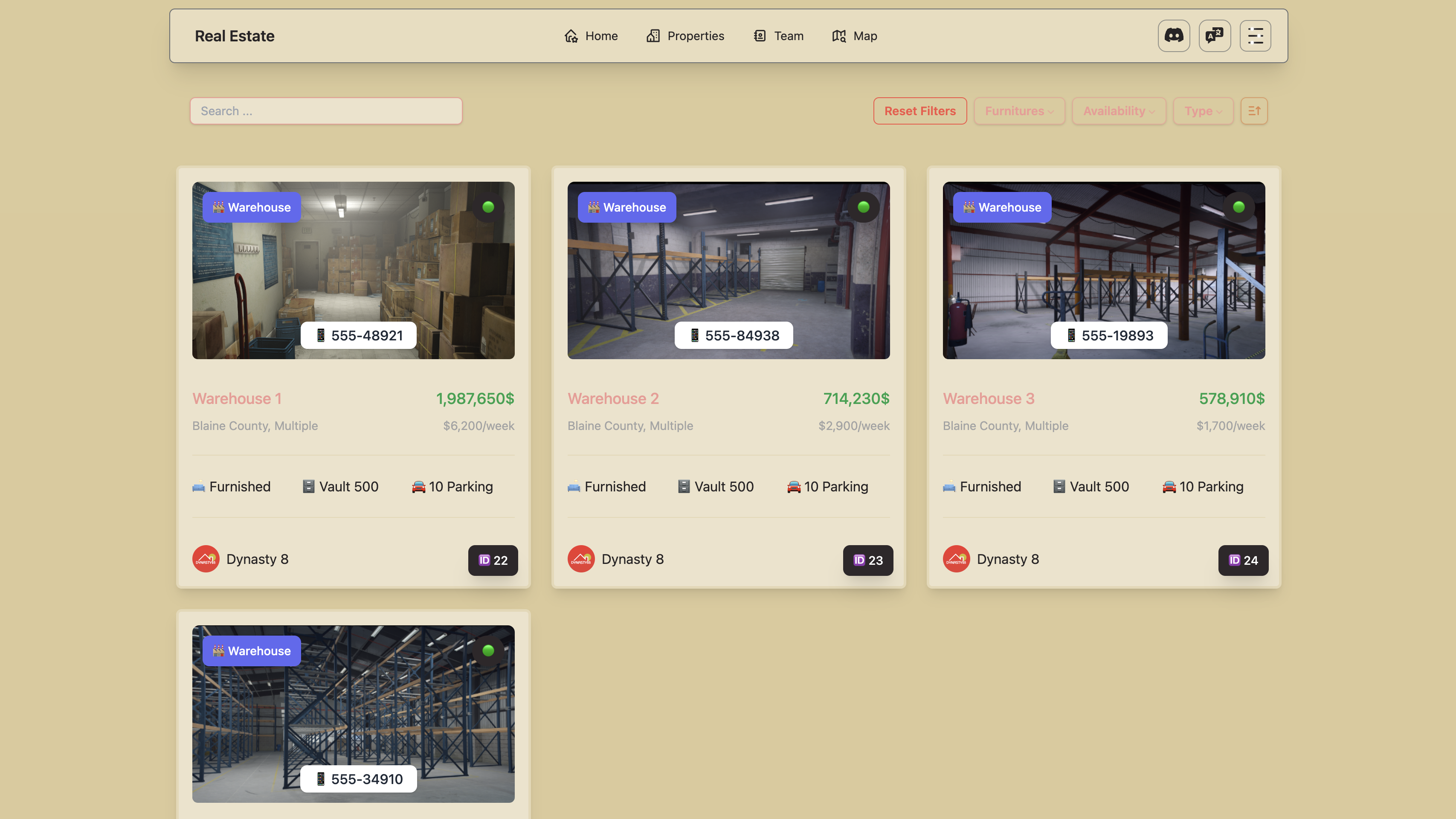Click the Warehouse 3 photo thumbnail
The image size is (1456, 819).
click(x=1103, y=266)
